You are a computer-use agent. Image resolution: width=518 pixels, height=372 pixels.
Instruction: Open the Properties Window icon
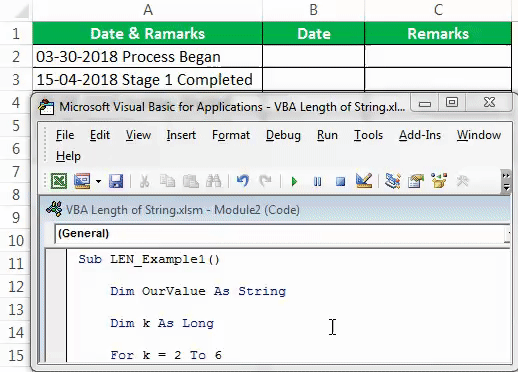pyautogui.click(x=416, y=181)
